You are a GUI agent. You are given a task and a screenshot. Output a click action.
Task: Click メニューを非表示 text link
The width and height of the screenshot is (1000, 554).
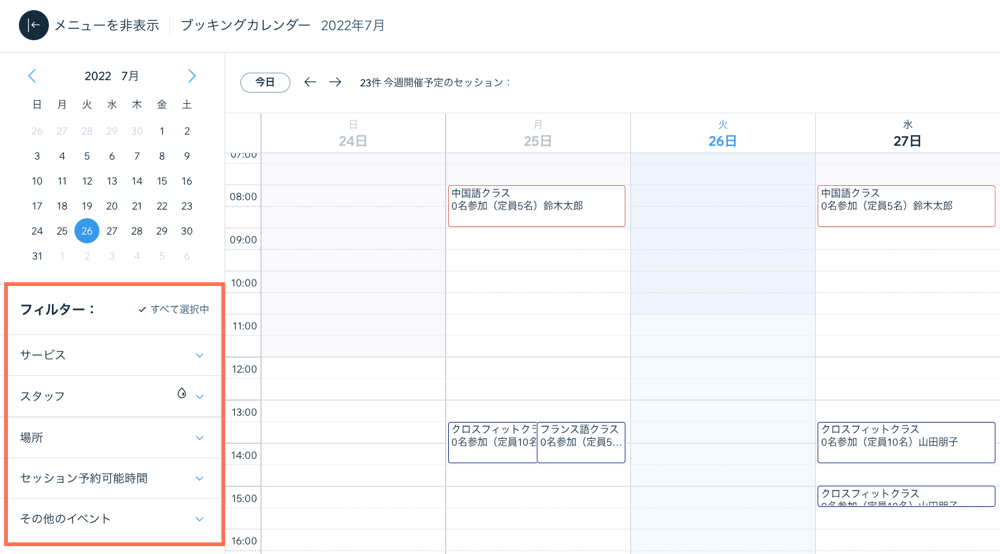click(106, 25)
